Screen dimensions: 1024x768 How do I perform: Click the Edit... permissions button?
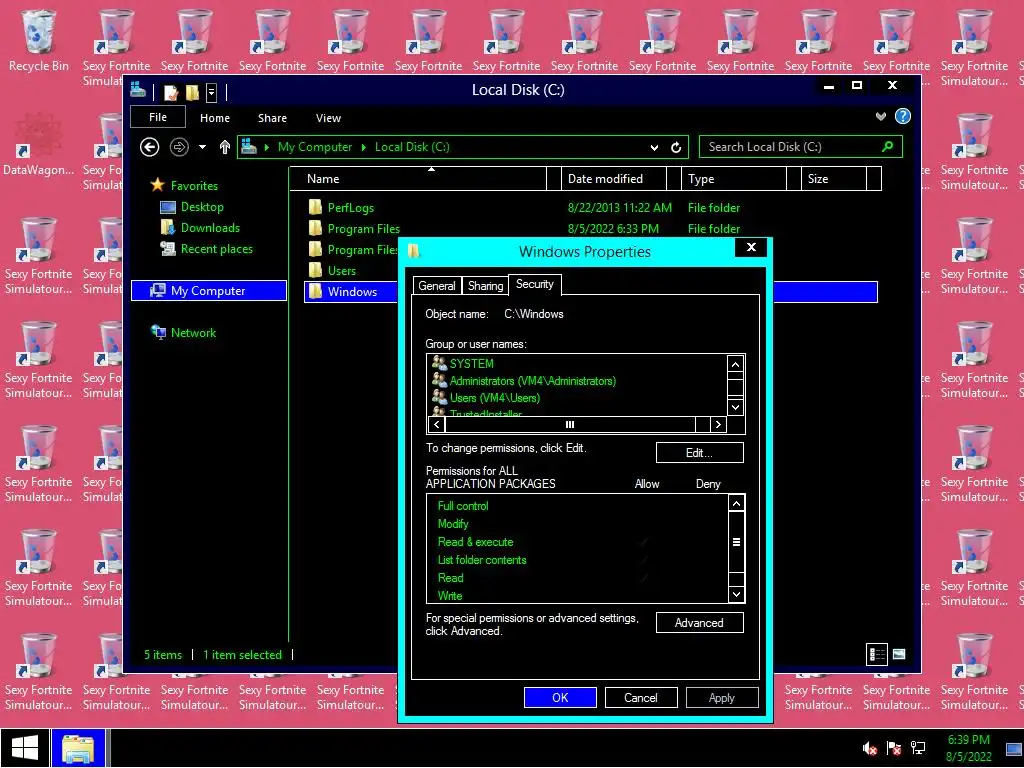click(x=699, y=453)
